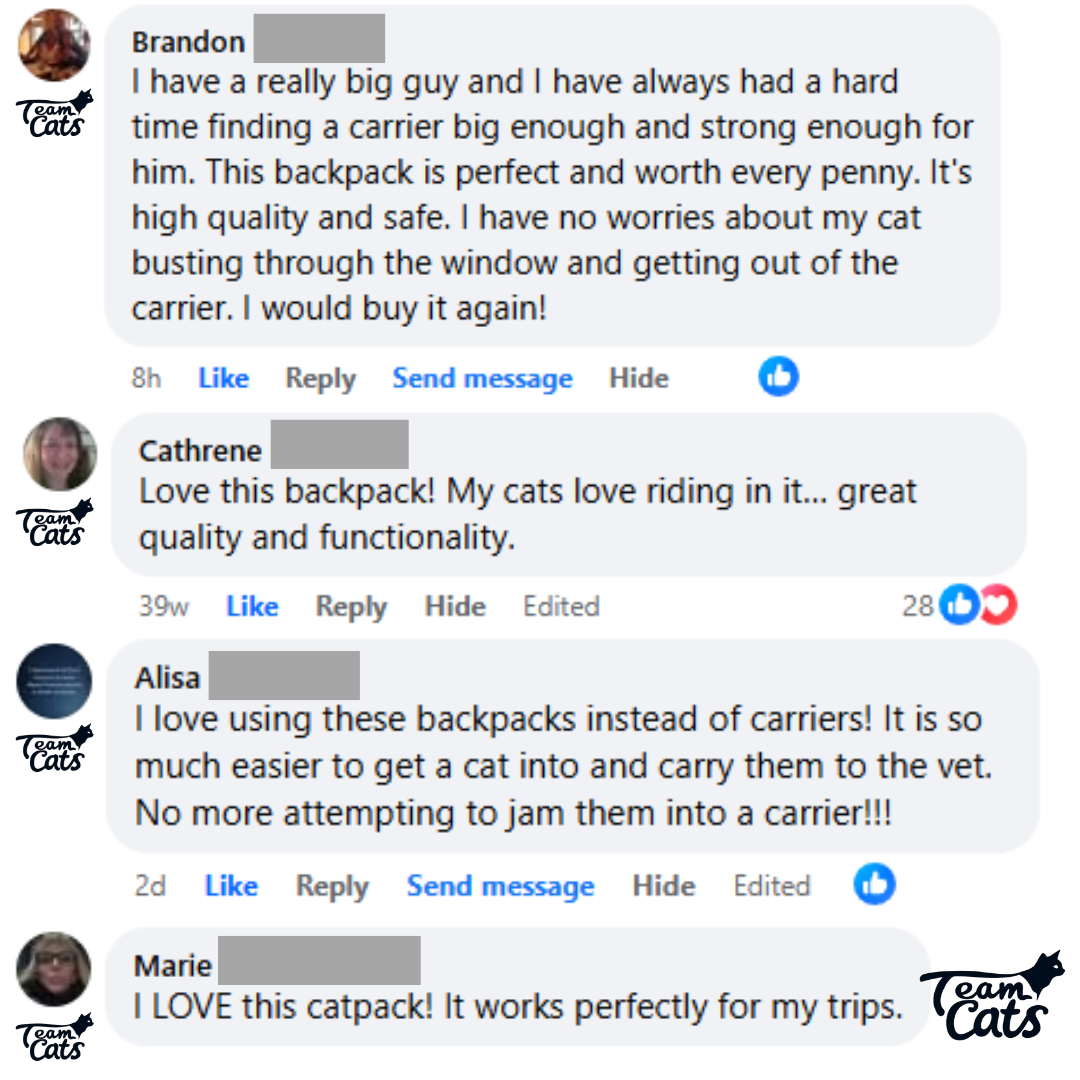Send message to Brandon
This screenshot has height=1080, width=1080.
[482, 379]
